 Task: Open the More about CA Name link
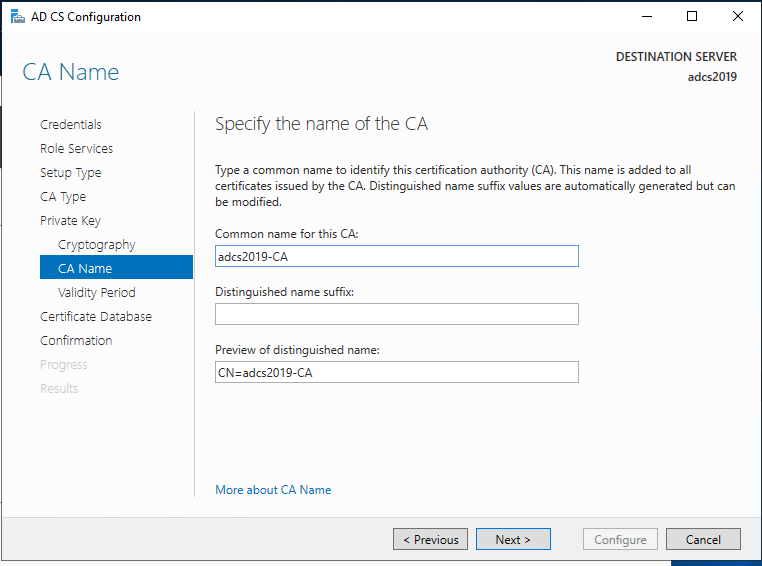click(273, 490)
